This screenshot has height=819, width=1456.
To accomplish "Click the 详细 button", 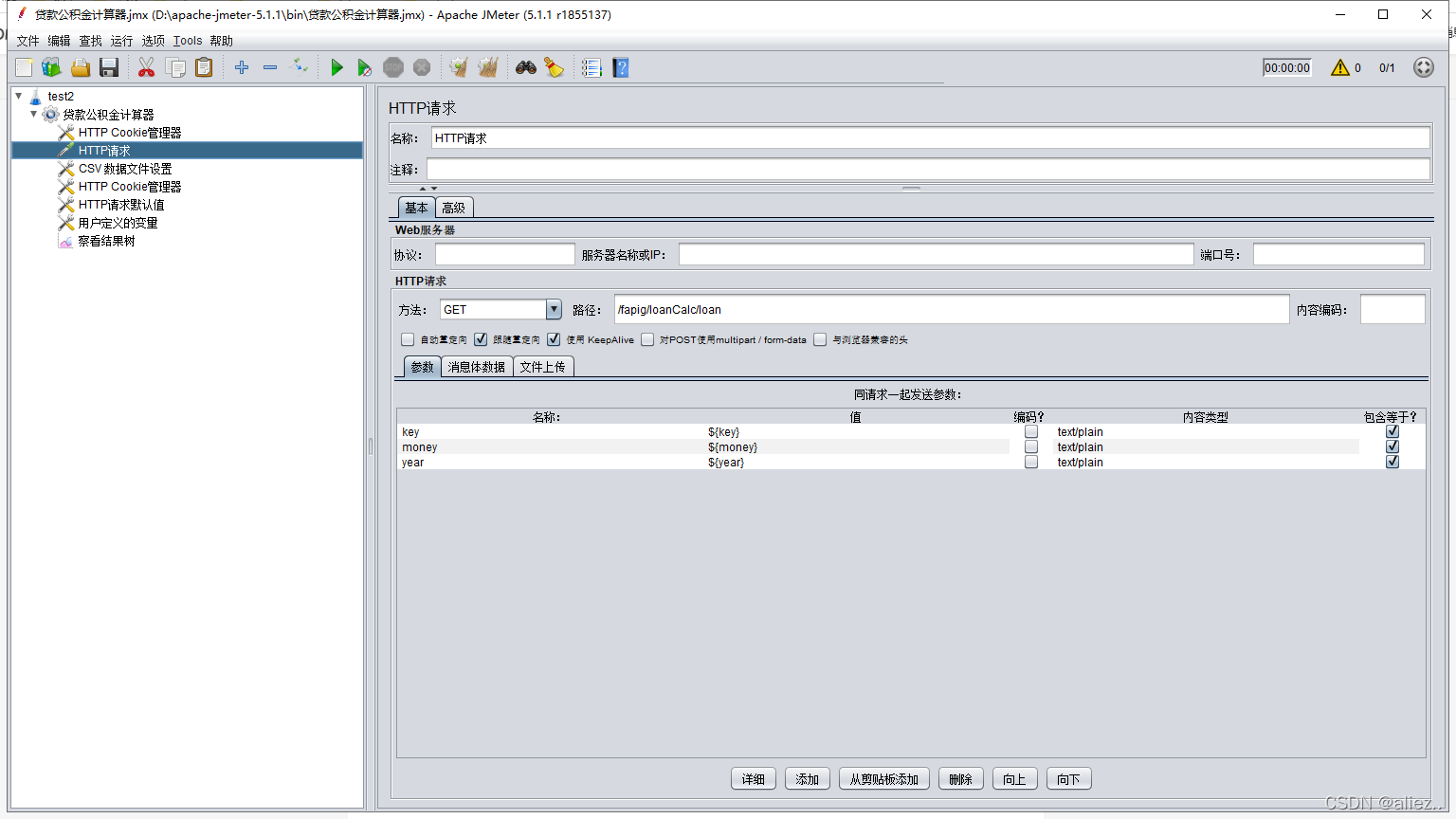I will 754,779.
